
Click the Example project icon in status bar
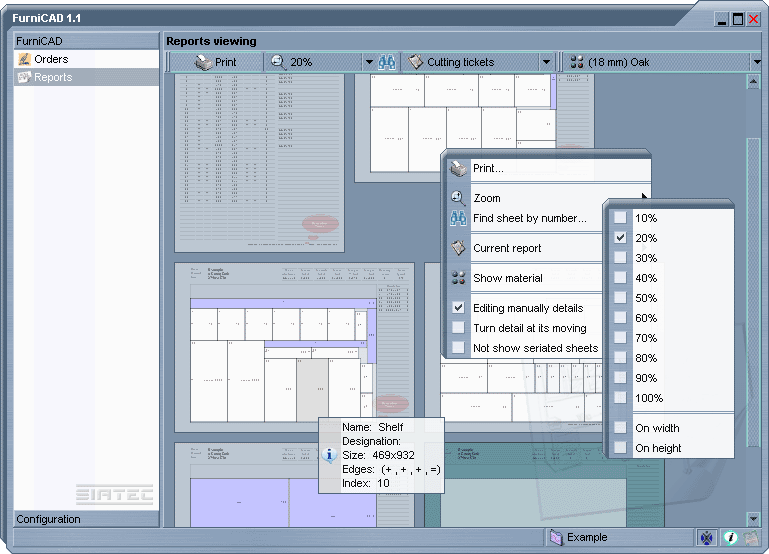click(x=556, y=538)
